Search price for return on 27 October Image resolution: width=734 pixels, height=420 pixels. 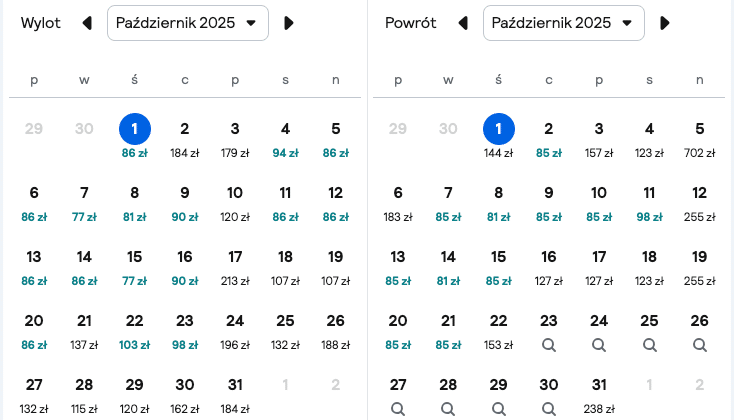pos(398,409)
